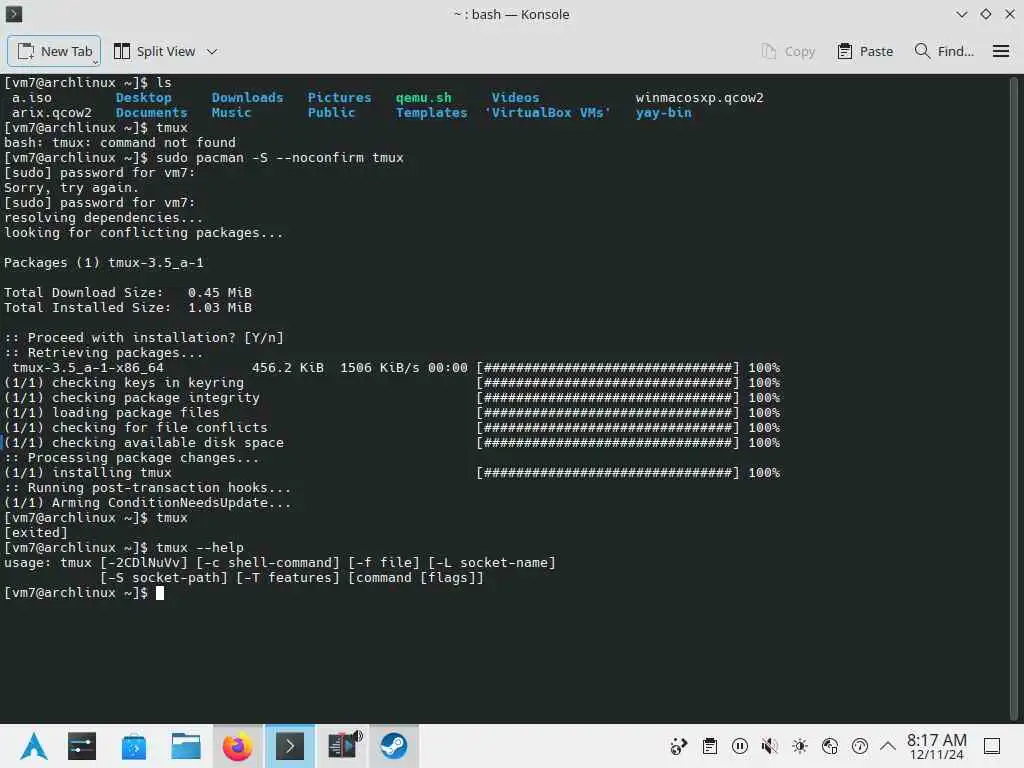Viewport: 1024px width, 768px height.
Task: Click the 'Arming ConditionNeedsUpdate...' line
Action: pos(148,502)
